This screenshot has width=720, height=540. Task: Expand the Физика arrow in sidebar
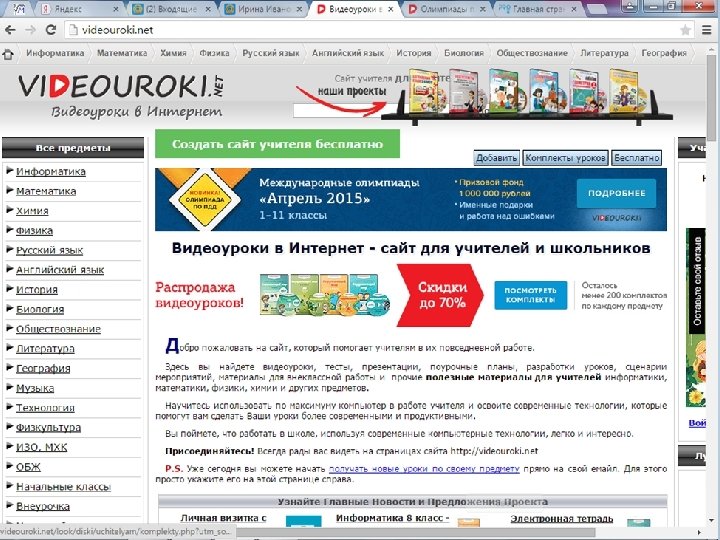tap(10, 230)
